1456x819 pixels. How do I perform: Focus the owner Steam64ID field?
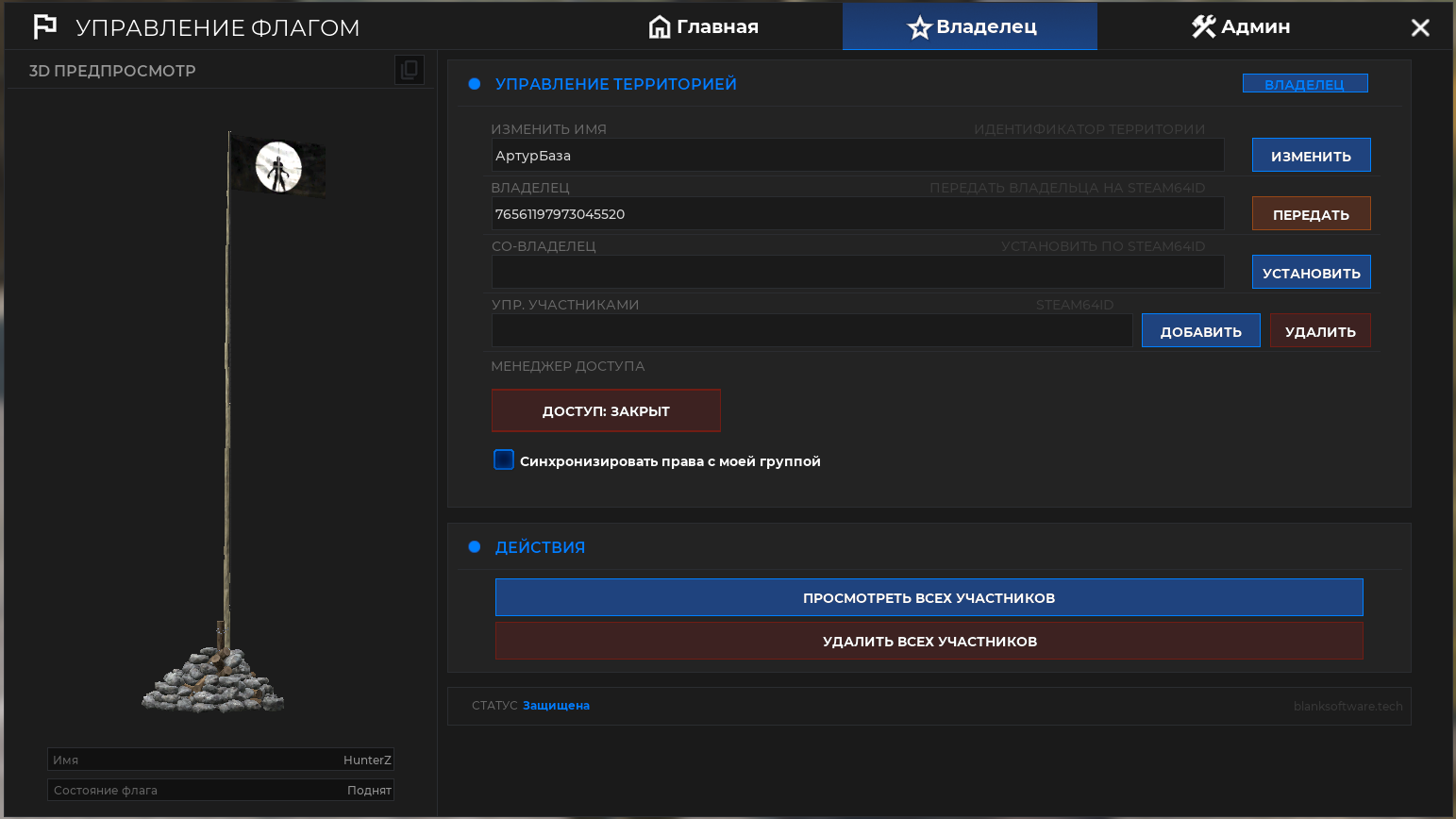coord(858,214)
